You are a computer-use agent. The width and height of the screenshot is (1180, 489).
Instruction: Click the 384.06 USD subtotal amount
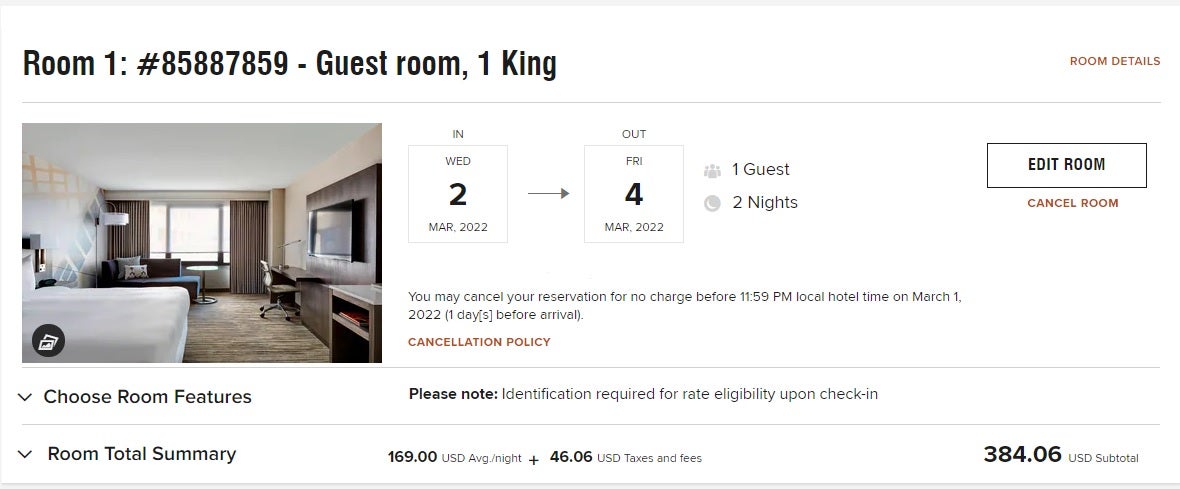click(x=1022, y=455)
